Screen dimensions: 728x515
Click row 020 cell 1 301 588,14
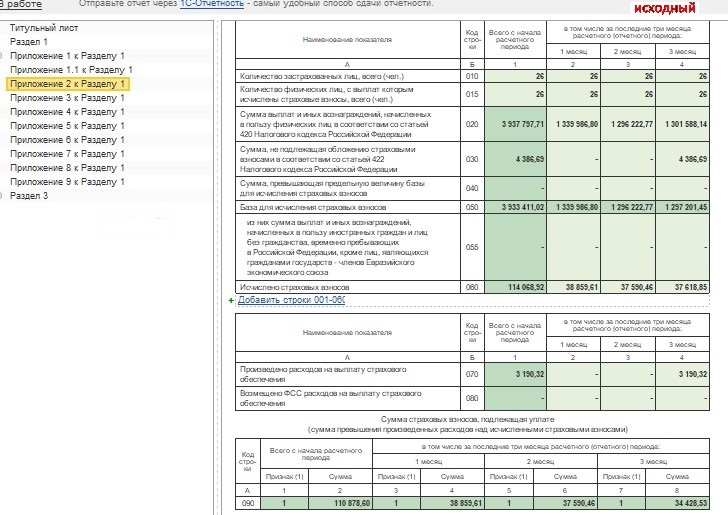[682, 124]
